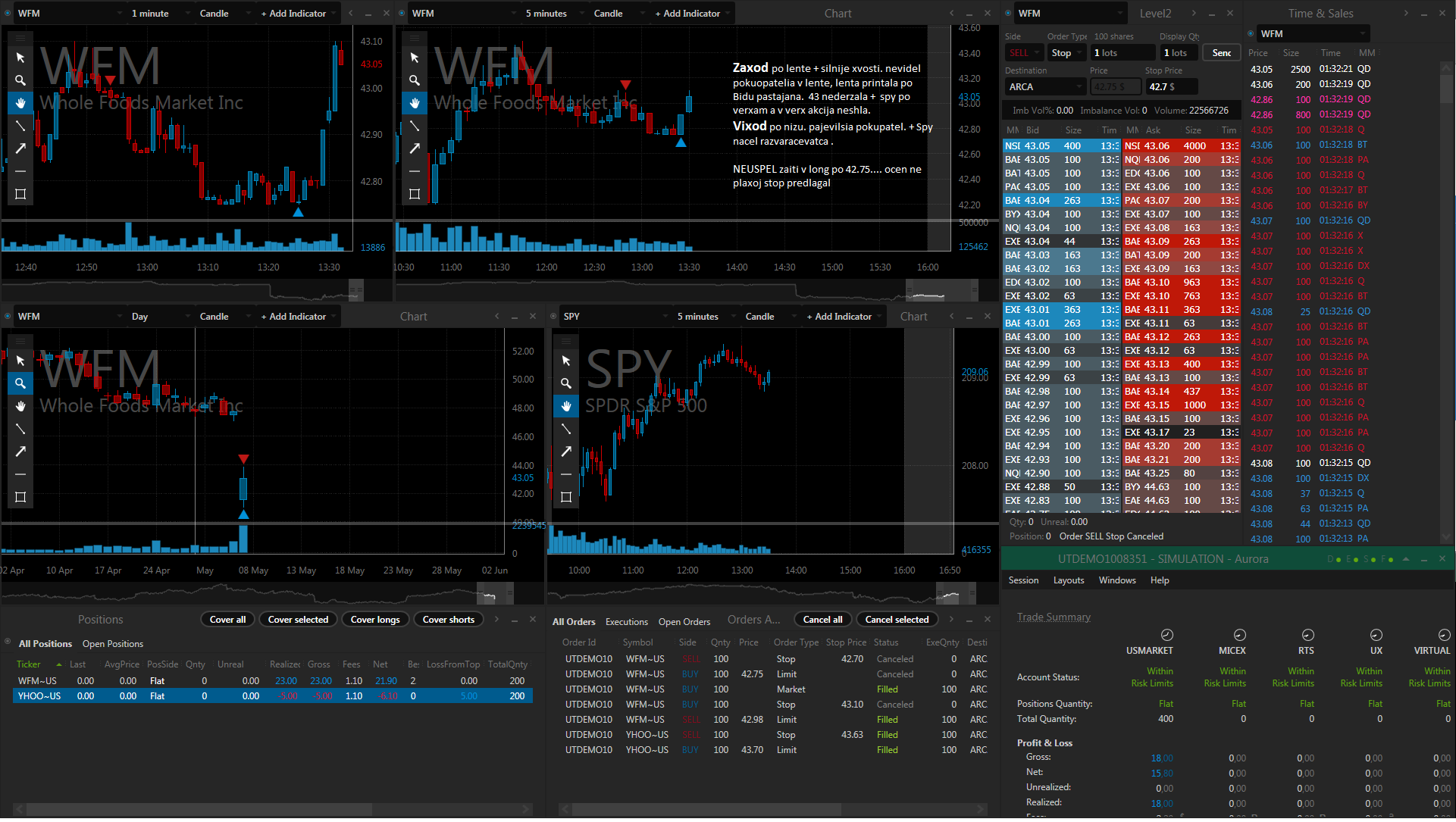Select horizontal line tool in WFM Day chart

20,474
